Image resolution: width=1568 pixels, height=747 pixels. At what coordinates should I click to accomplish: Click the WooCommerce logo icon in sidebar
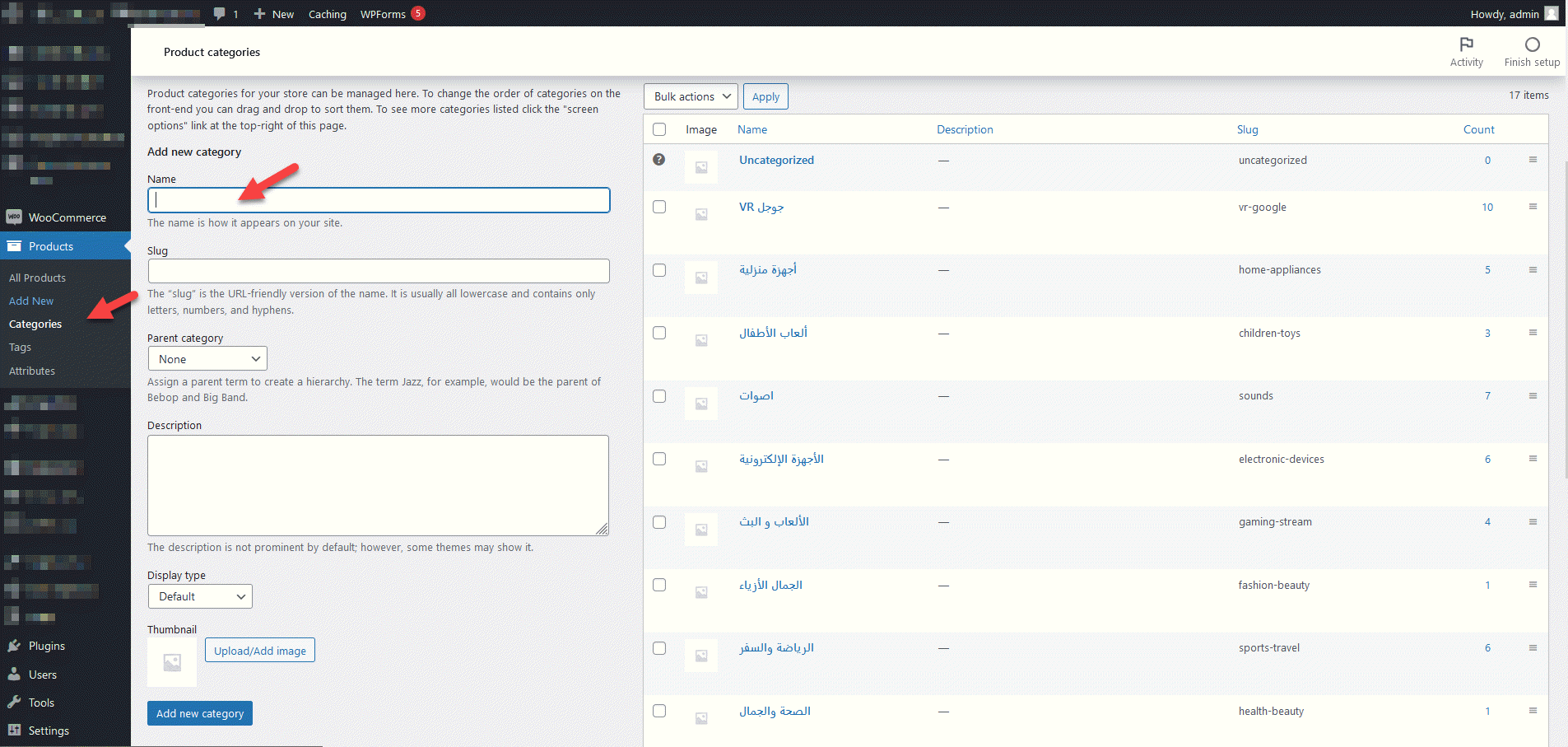[14, 217]
